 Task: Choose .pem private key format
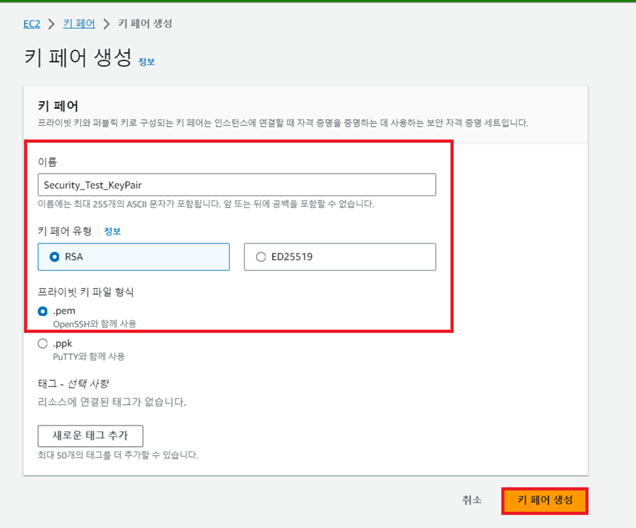click(43, 311)
